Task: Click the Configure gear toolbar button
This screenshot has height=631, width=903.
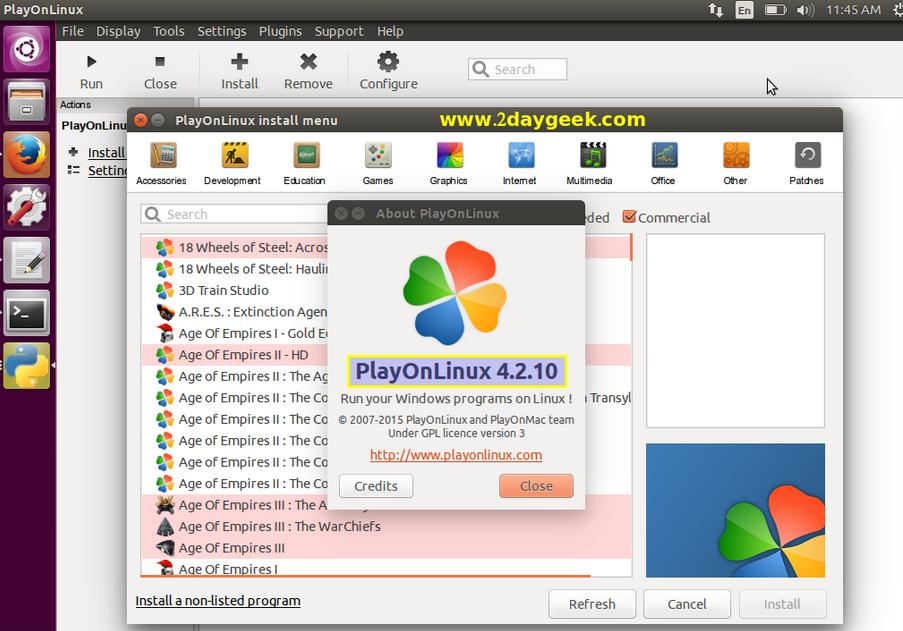Action: (x=388, y=72)
